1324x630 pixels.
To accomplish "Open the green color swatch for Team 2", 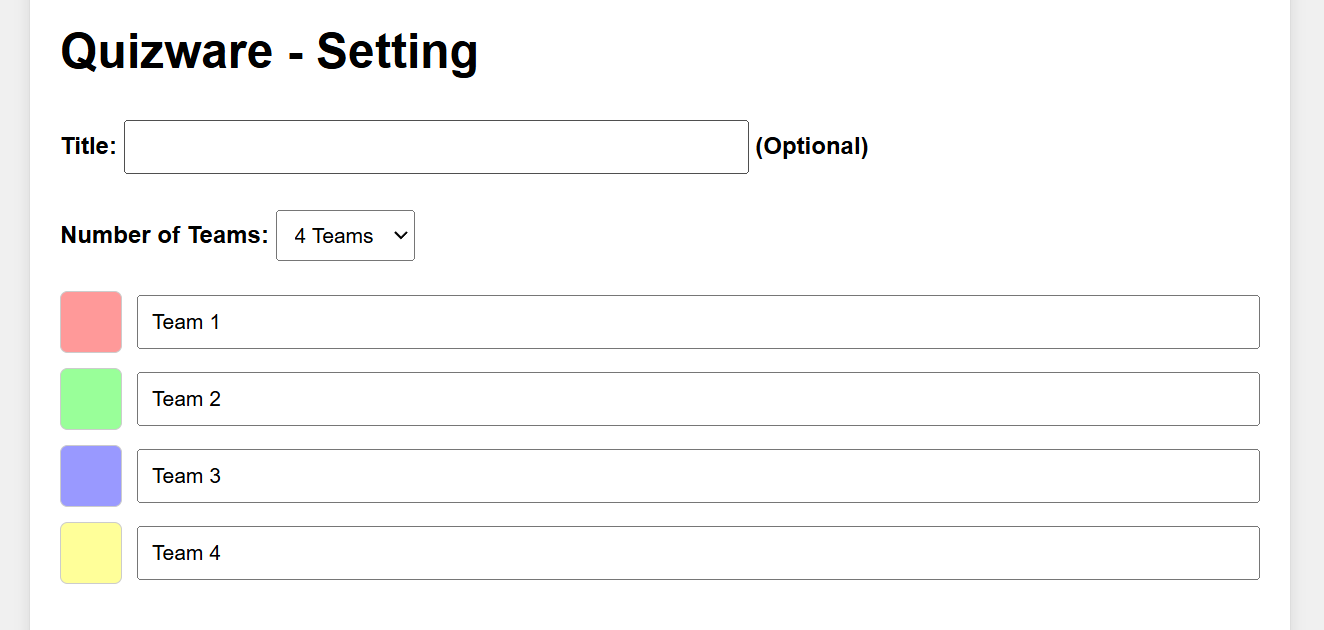I will click(x=91, y=399).
